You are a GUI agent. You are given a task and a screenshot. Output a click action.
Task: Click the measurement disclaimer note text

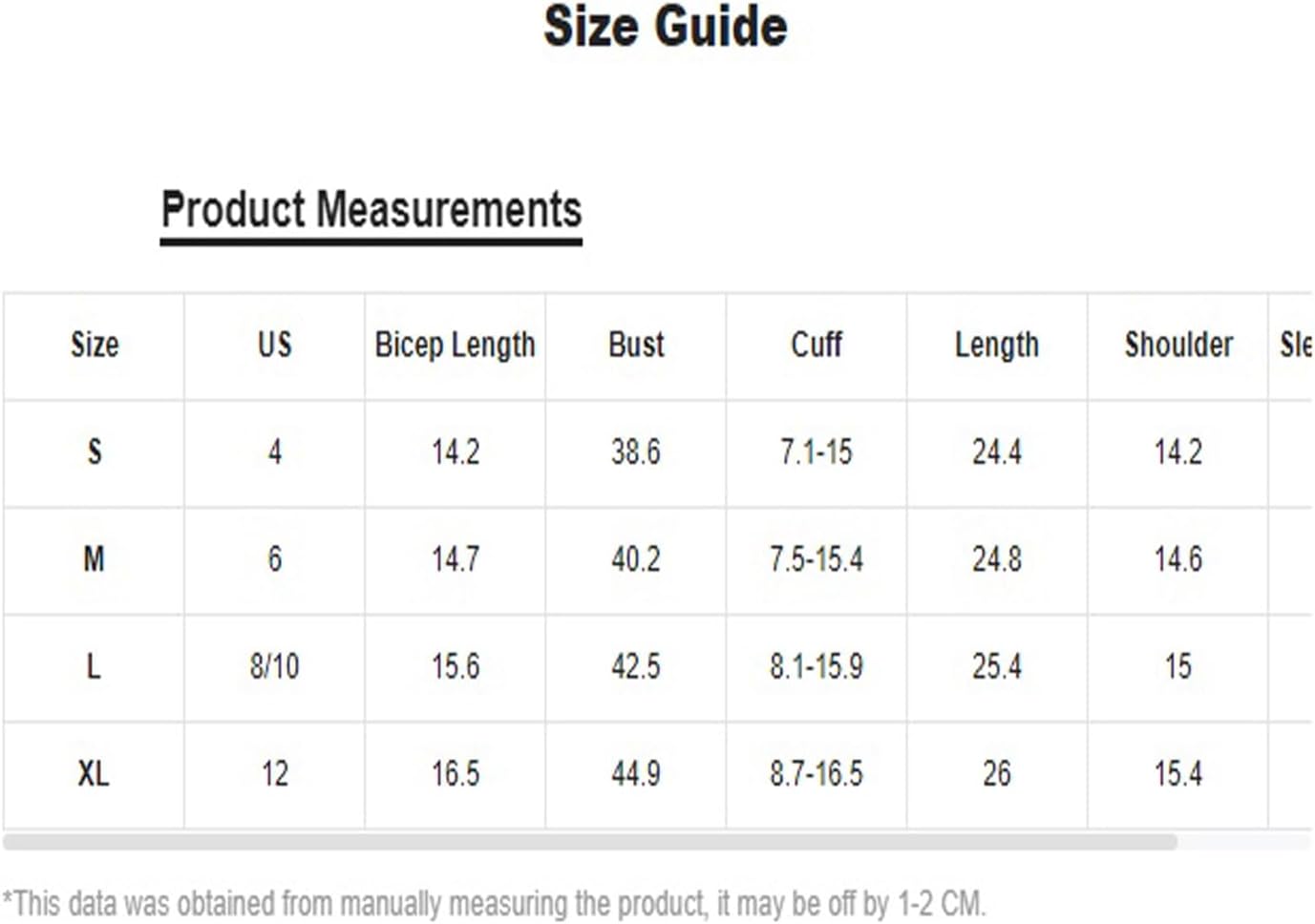(x=494, y=903)
